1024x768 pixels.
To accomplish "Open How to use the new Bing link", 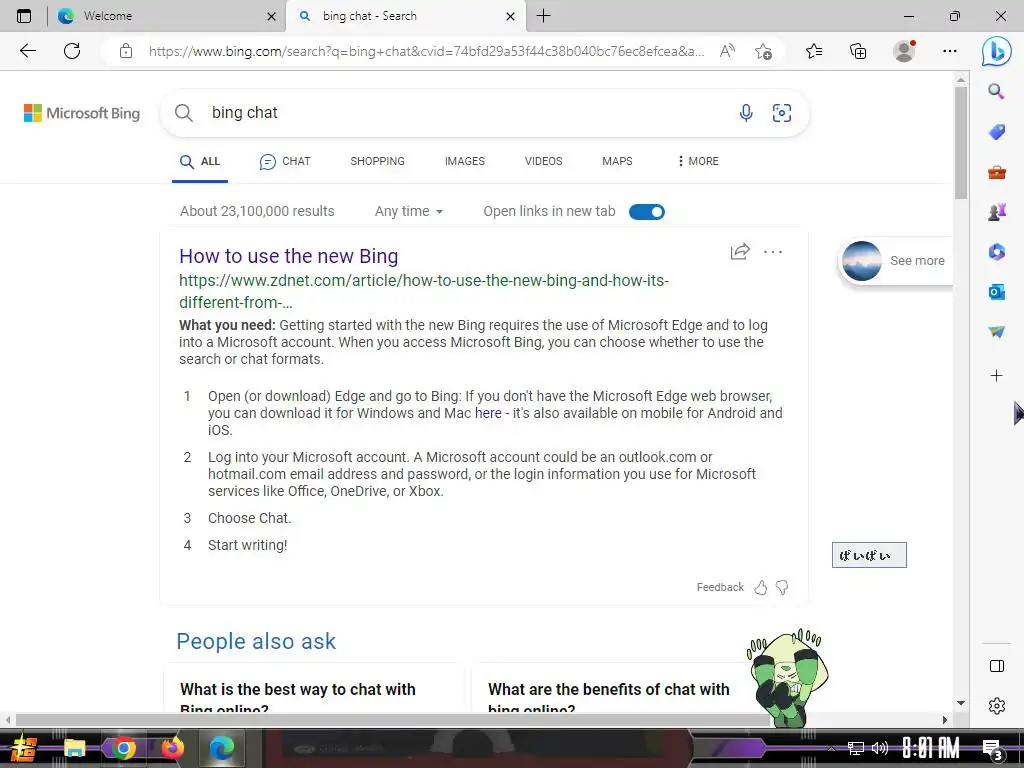I will [289, 256].
